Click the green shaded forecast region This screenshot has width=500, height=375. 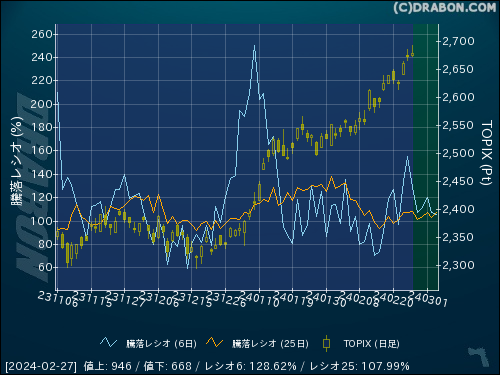point(426,157)
